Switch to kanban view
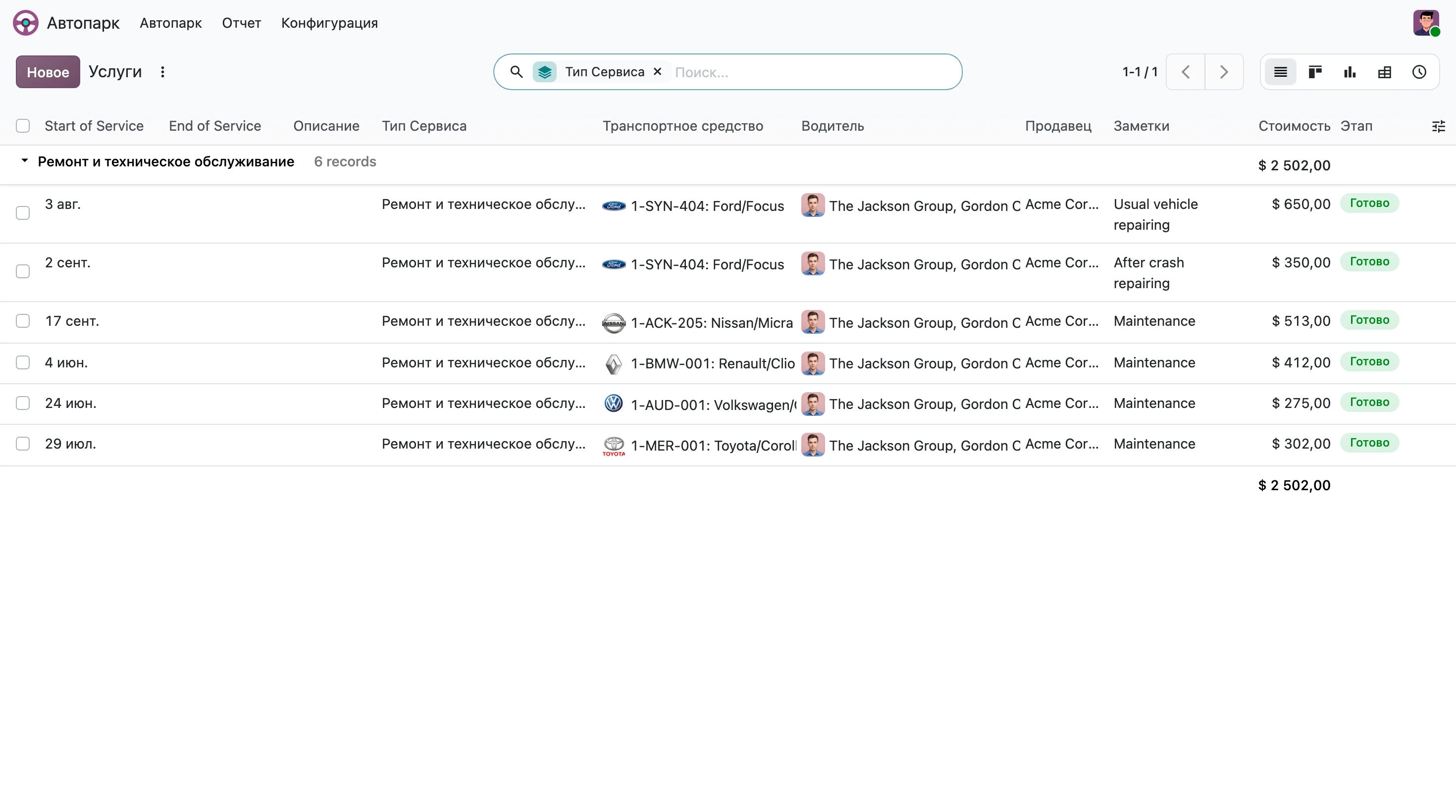 point(1315,72)
